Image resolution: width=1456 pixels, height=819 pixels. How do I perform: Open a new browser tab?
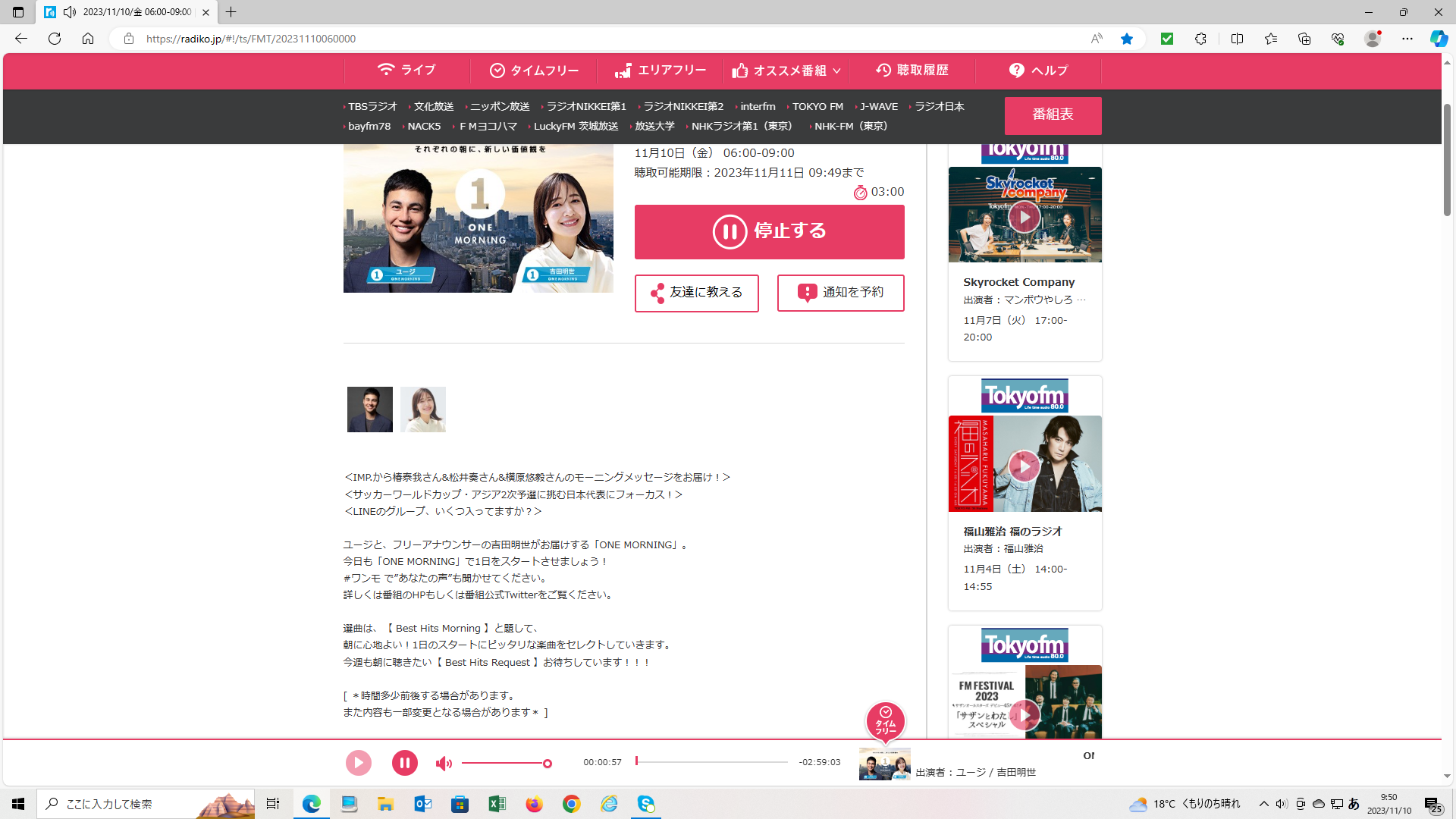pos(231,12)
